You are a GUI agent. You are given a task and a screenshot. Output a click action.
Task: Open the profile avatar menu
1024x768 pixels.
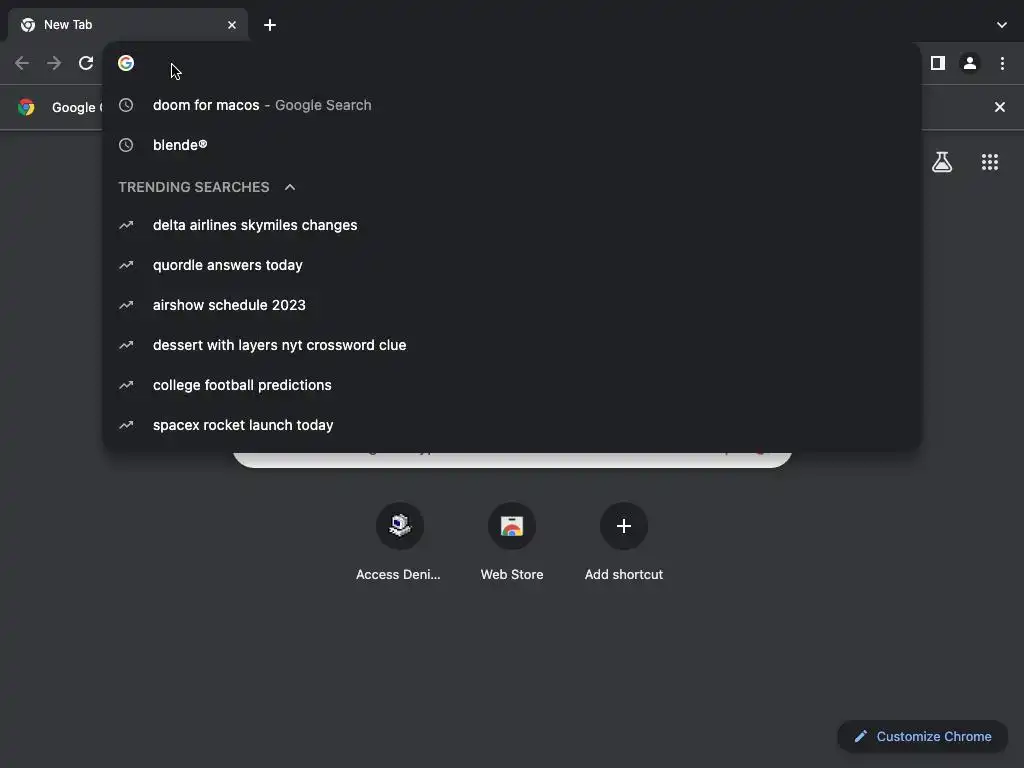970,63
